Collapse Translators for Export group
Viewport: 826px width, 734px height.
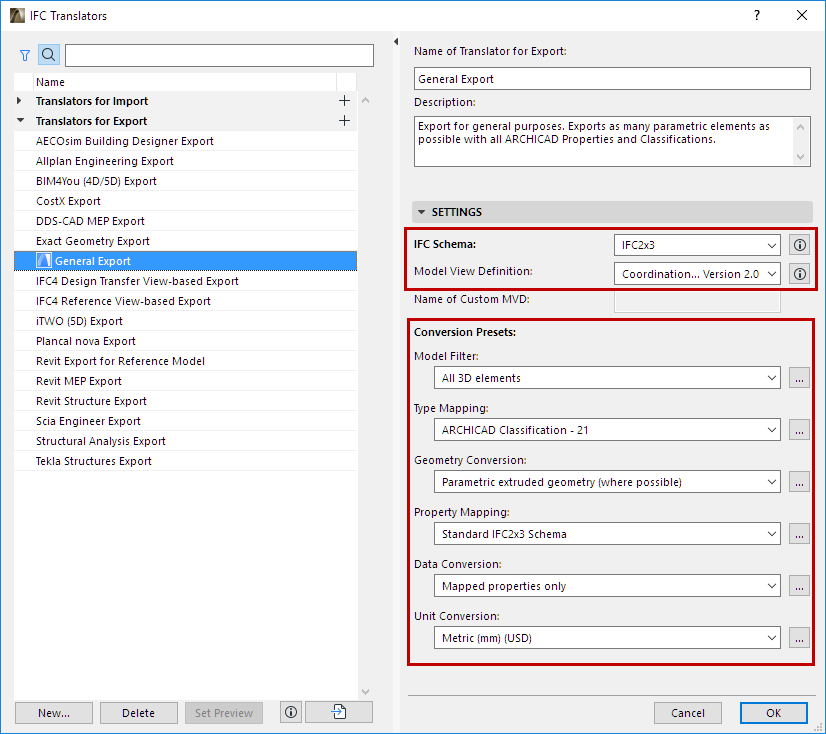coord(21,121)
